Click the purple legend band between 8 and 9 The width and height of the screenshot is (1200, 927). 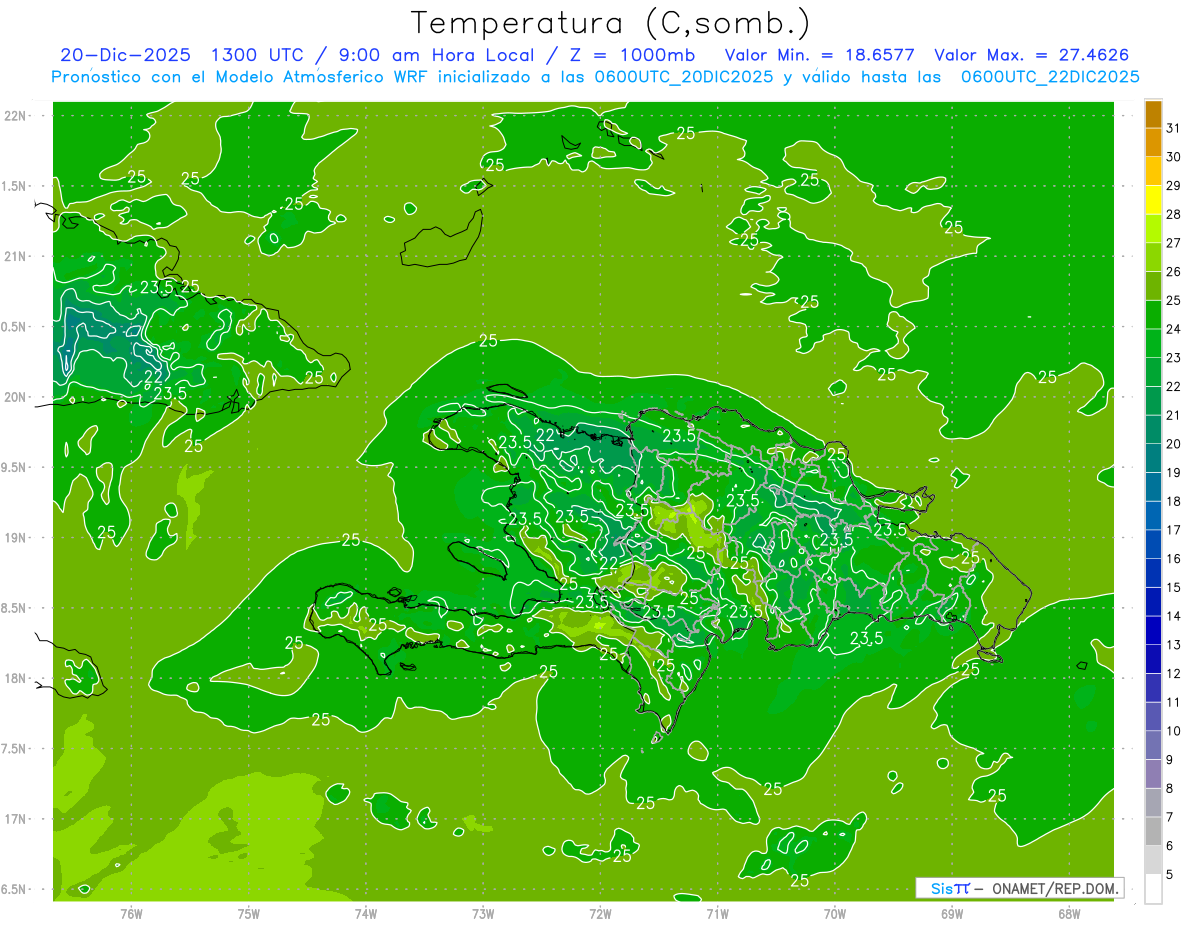(1153, 774)
